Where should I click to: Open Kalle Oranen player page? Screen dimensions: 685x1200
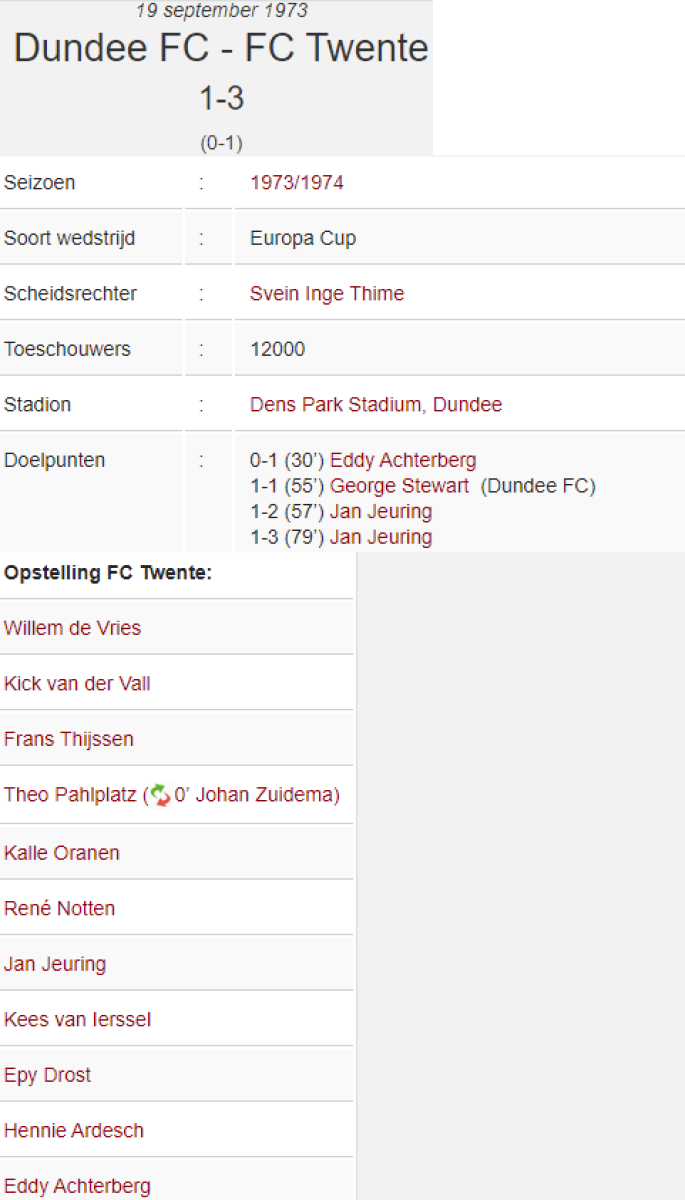[62, 853]
